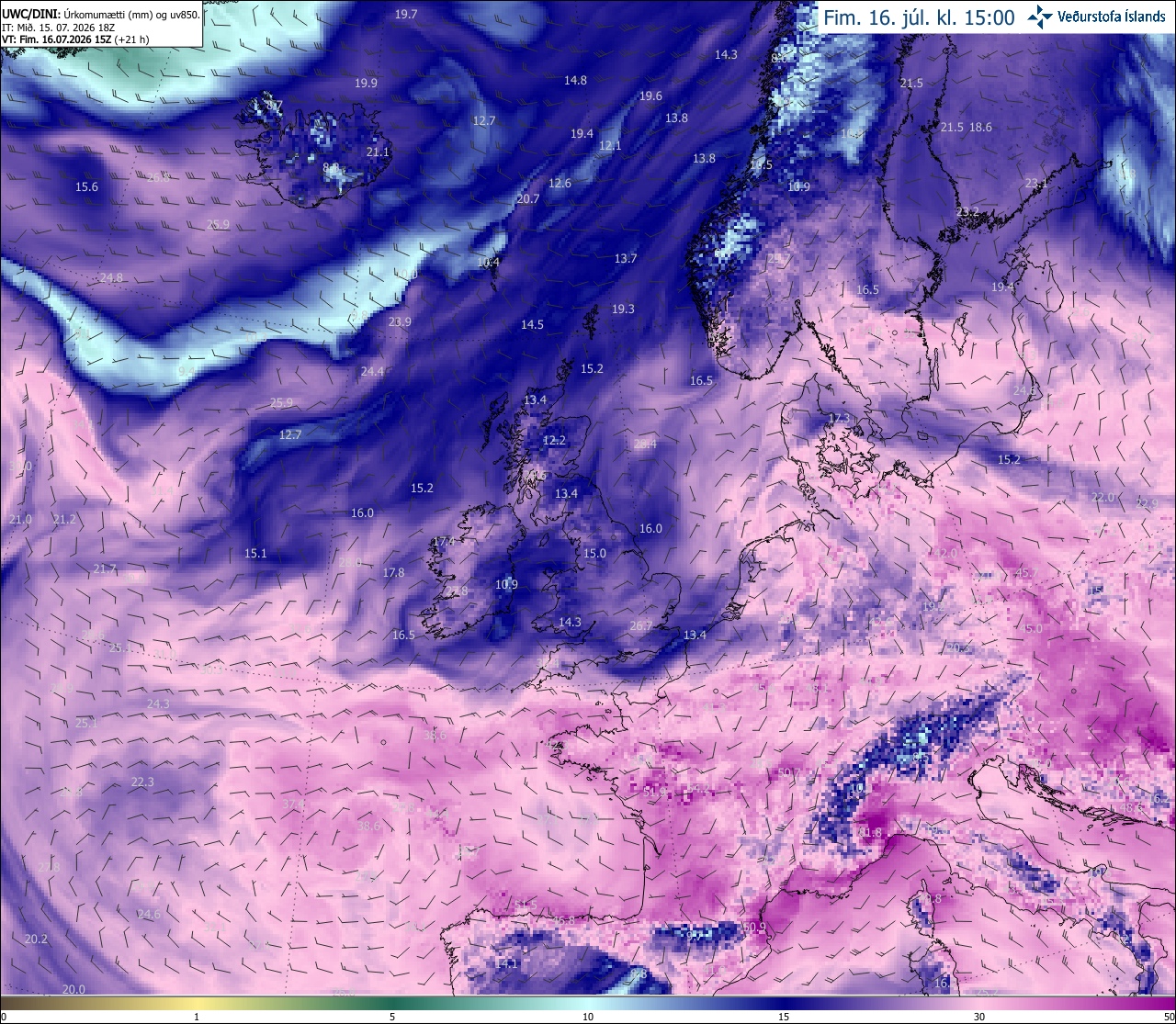Click the 5 mark on the color scale
This screenshot has width=1176, height=1024.
392,1017
